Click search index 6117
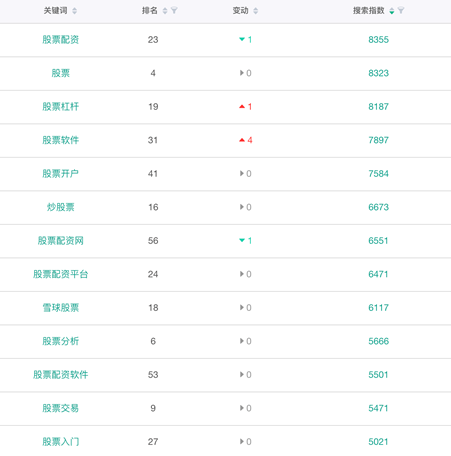The height and width of the screenshot is (456, 451). click(379, 308)
